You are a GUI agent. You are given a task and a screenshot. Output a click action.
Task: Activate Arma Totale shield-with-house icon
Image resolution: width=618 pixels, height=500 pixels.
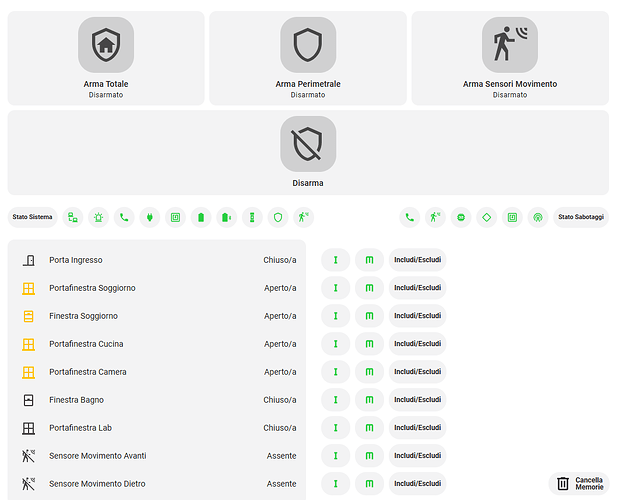[x=106, y=45]
